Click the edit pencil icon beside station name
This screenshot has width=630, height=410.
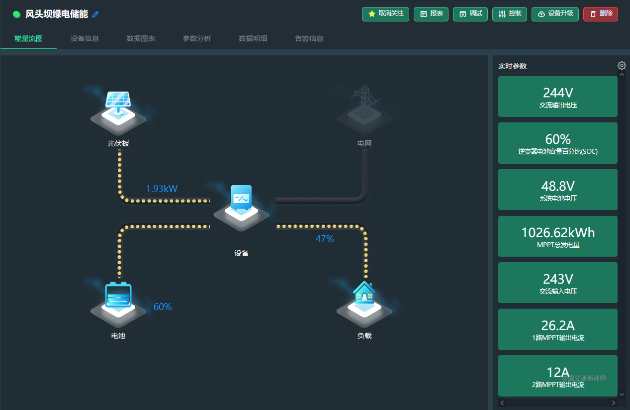click(x=96, y=15)
